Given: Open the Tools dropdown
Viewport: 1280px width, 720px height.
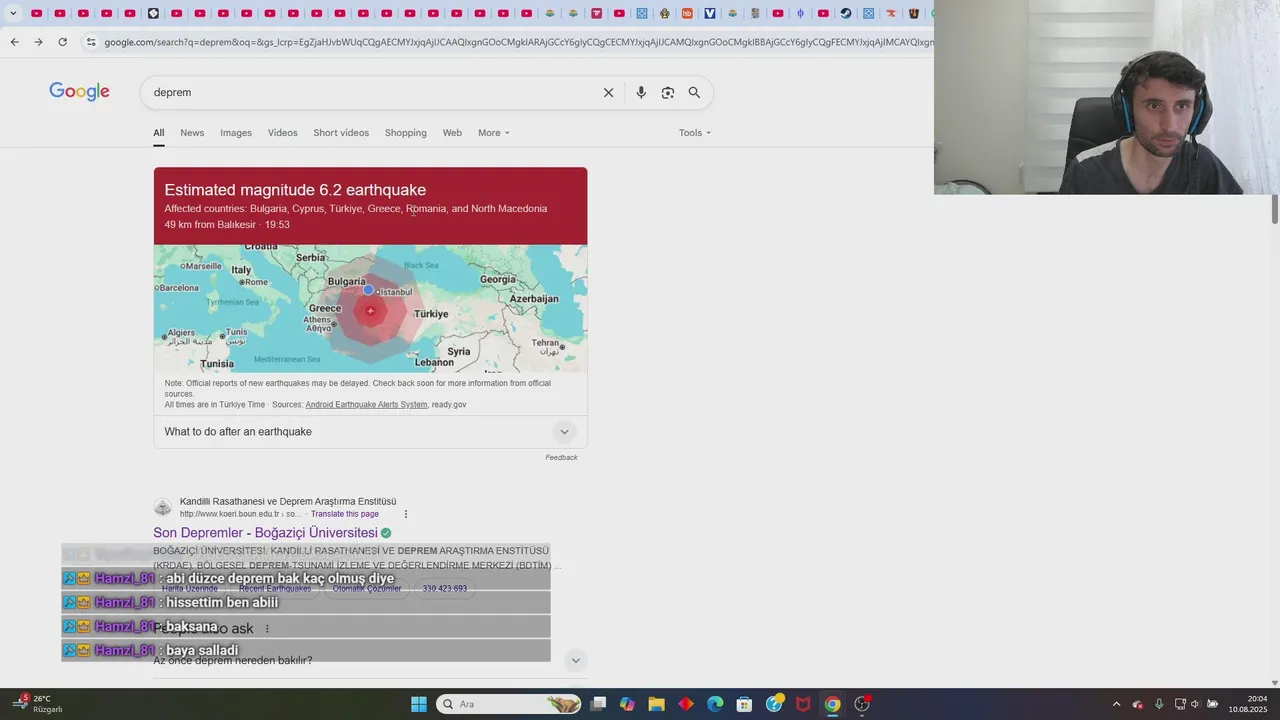Looking at the screenshot, I should [695, 133].
